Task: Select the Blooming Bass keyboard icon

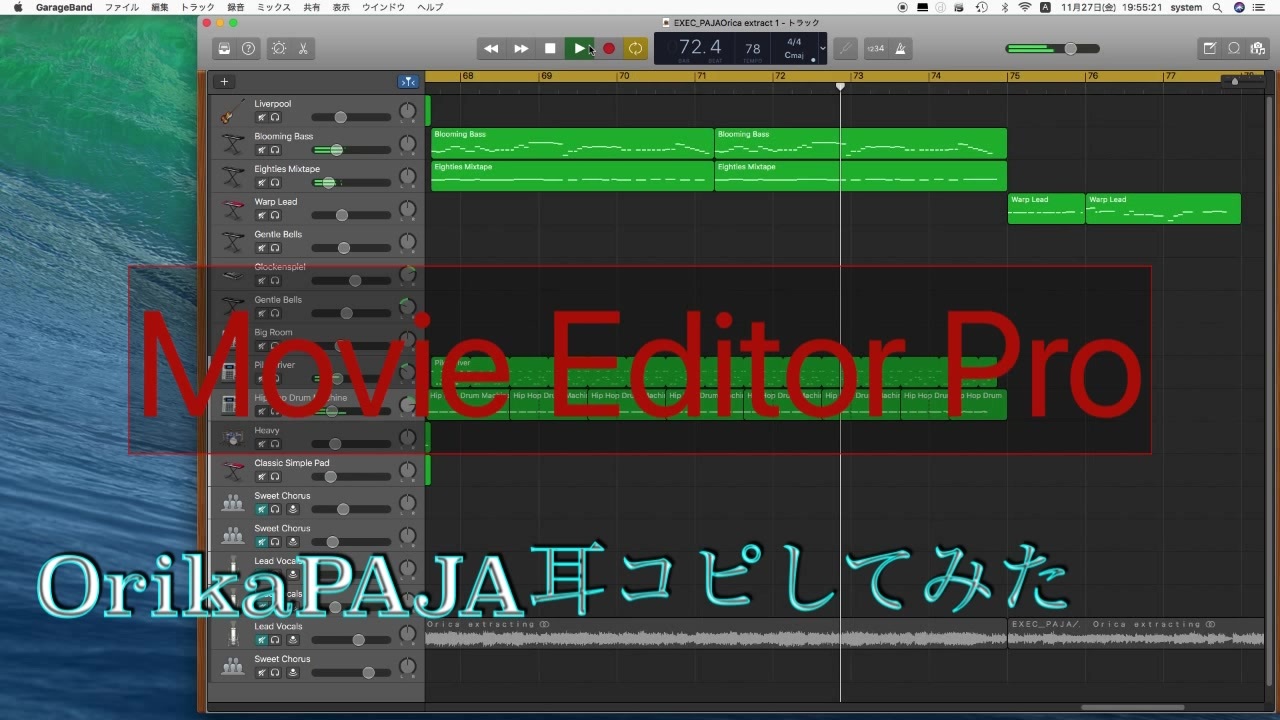Action: (233, 143)
